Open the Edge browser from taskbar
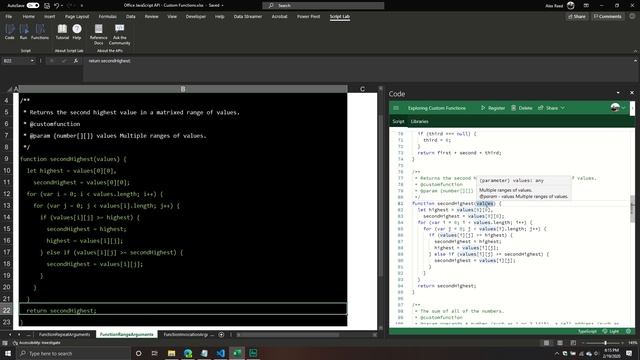The image size is (640, 360). [188, 353]
